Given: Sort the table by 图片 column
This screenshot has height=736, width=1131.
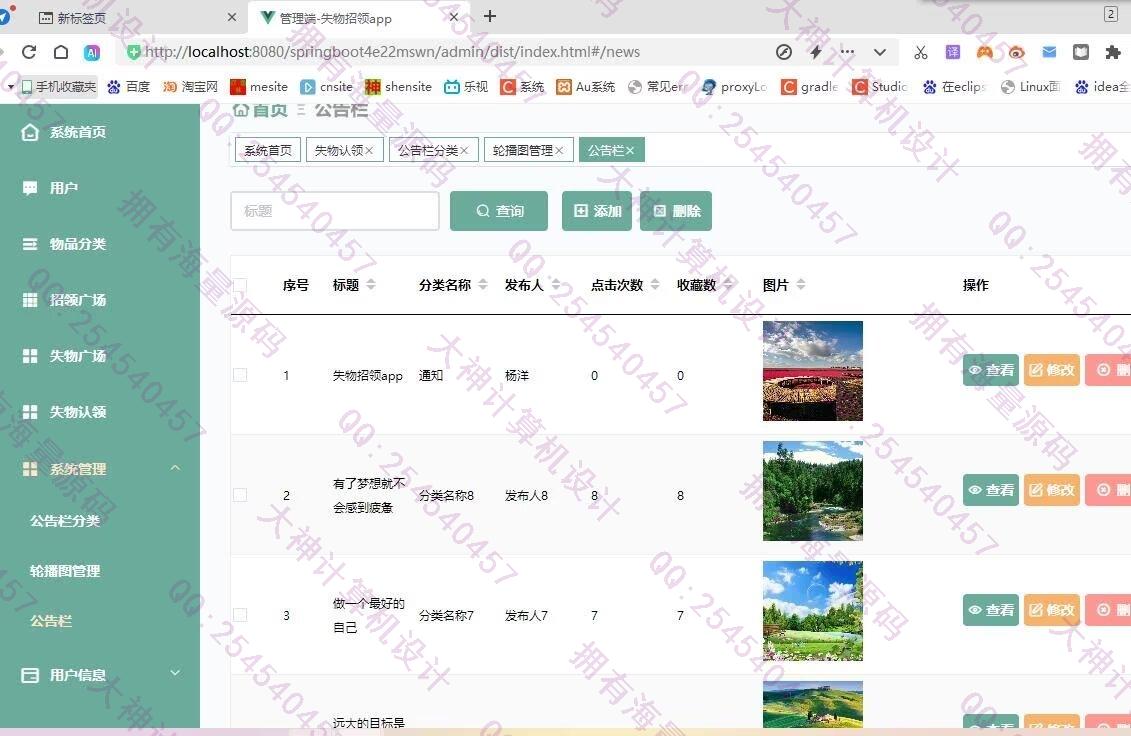Looking at the screenshot, I should point(801,285).
